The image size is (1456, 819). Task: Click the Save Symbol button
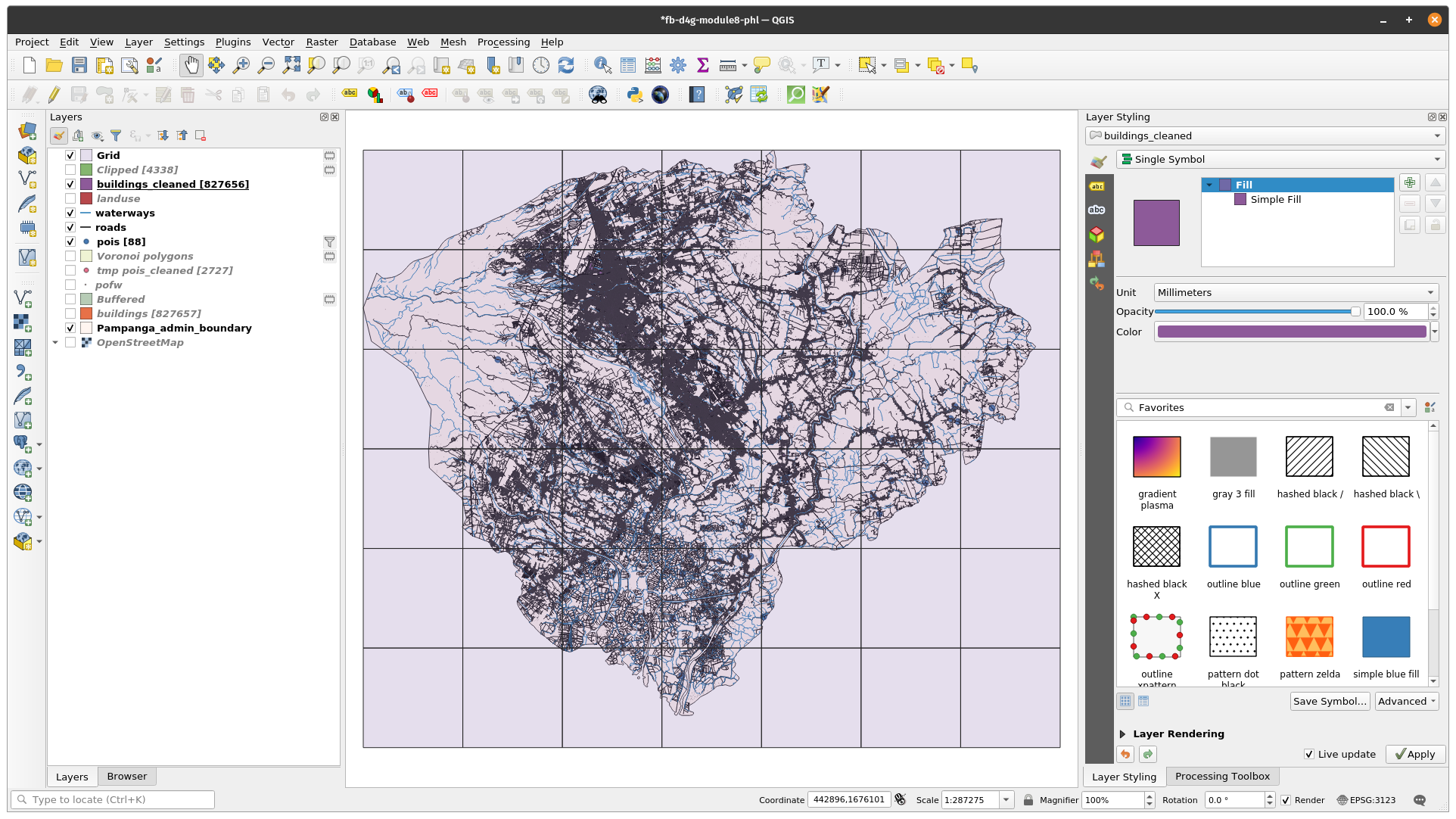point(1329,701)
